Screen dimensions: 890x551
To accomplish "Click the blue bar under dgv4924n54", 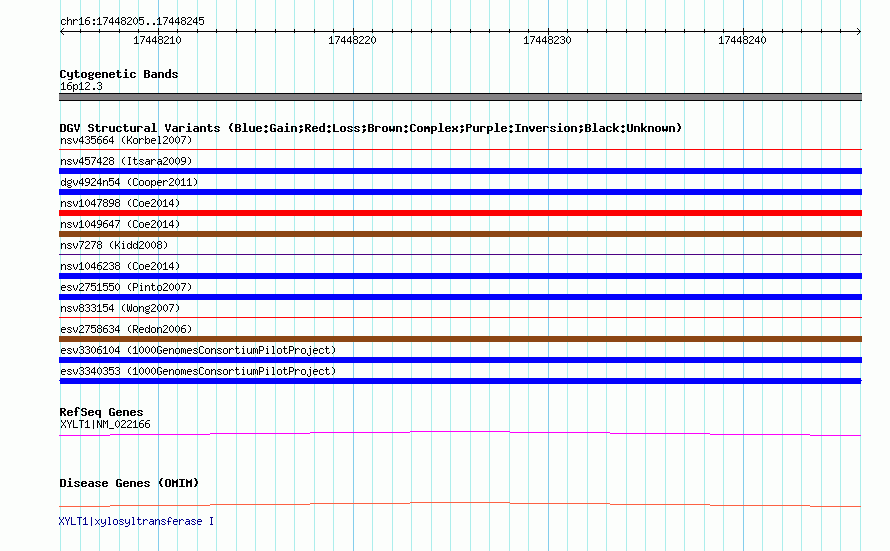I will coord(460,192).
